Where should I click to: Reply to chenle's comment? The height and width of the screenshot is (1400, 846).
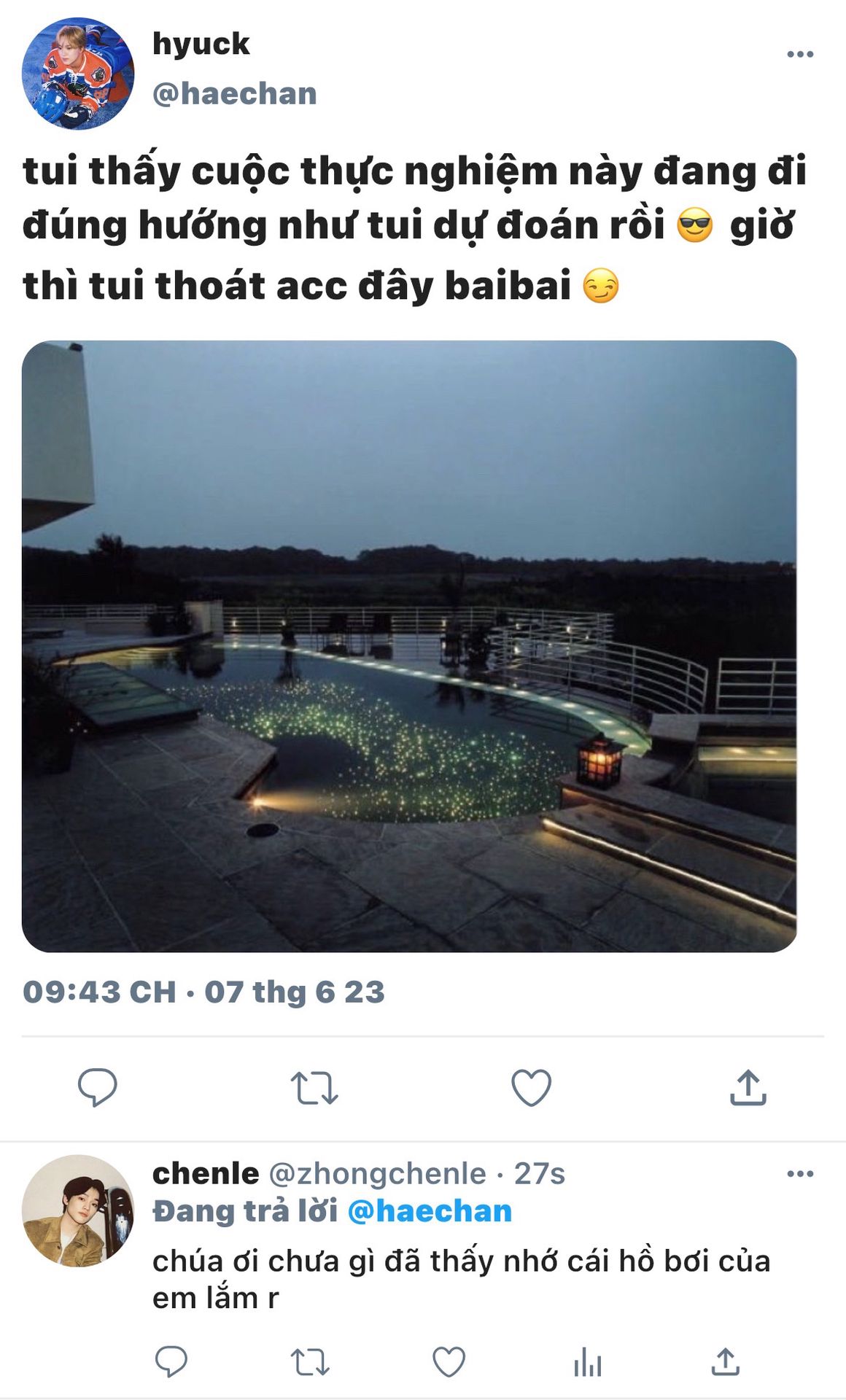coord(171,1361)
